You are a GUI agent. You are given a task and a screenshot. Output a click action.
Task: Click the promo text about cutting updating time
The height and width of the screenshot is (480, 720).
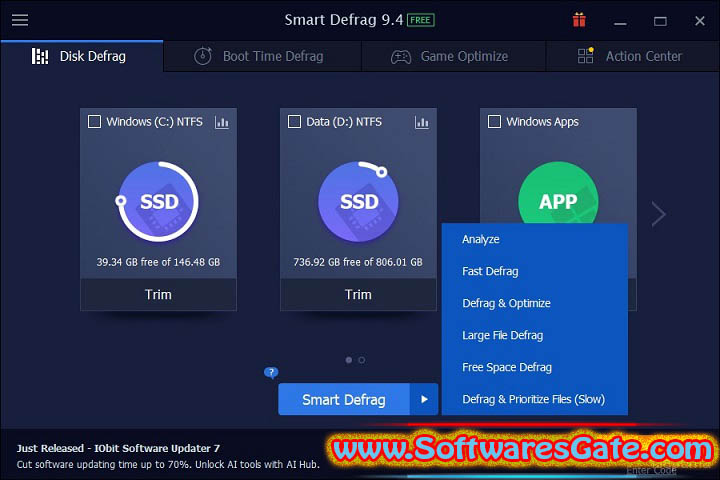tap(168, 464)
